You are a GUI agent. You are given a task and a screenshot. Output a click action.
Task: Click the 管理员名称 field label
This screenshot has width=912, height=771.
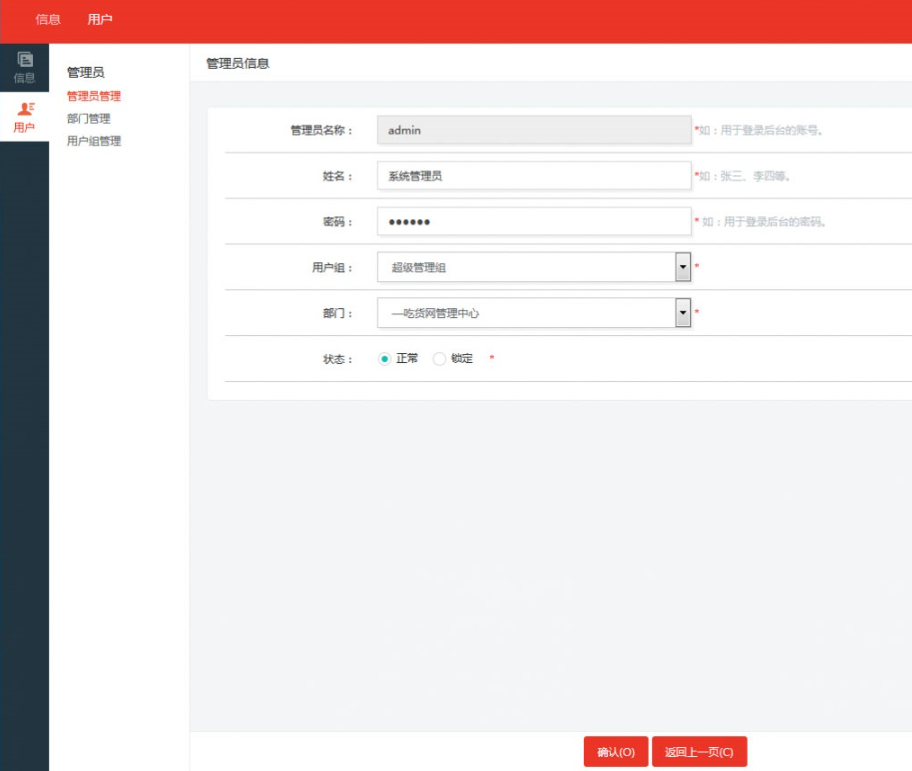click(x=321, y=130)
